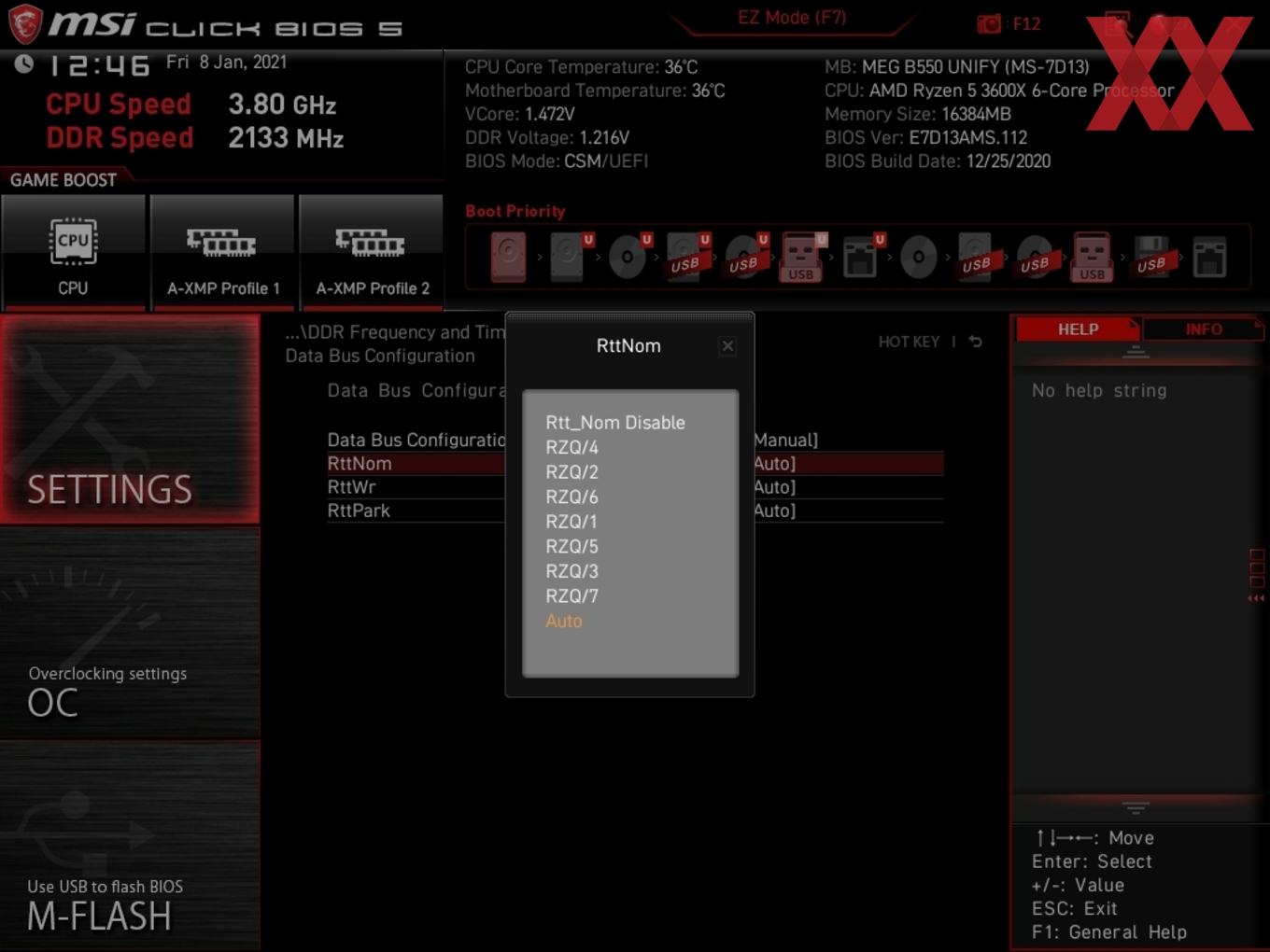1270x952 pixels.
Task: Select the legacy CD/DVD boot icon without UEFI badge
Action: 919,257
